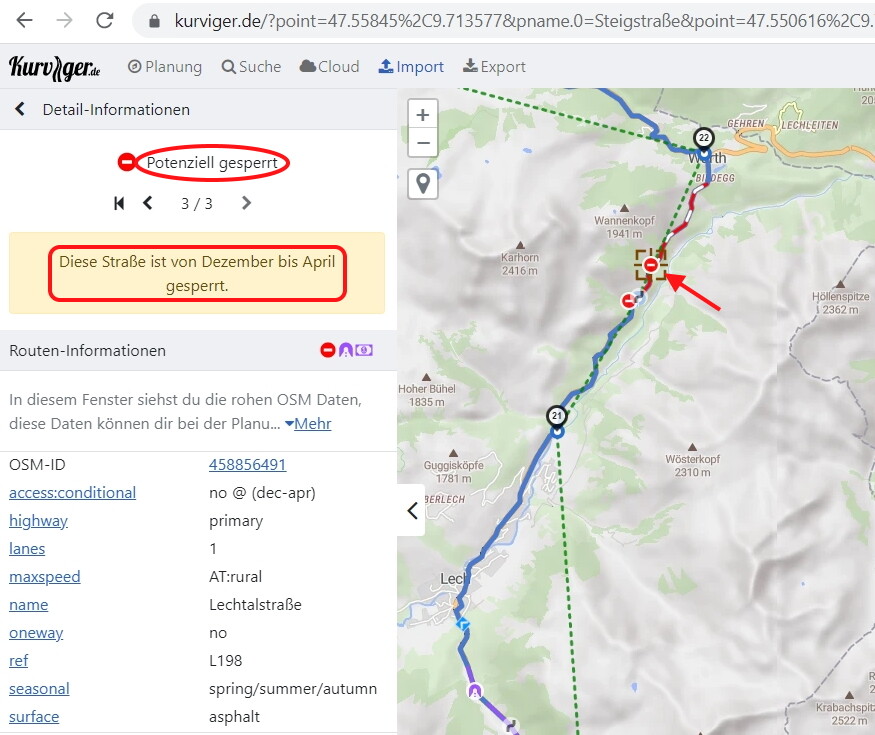Zoom in on the map

point(423,115)
